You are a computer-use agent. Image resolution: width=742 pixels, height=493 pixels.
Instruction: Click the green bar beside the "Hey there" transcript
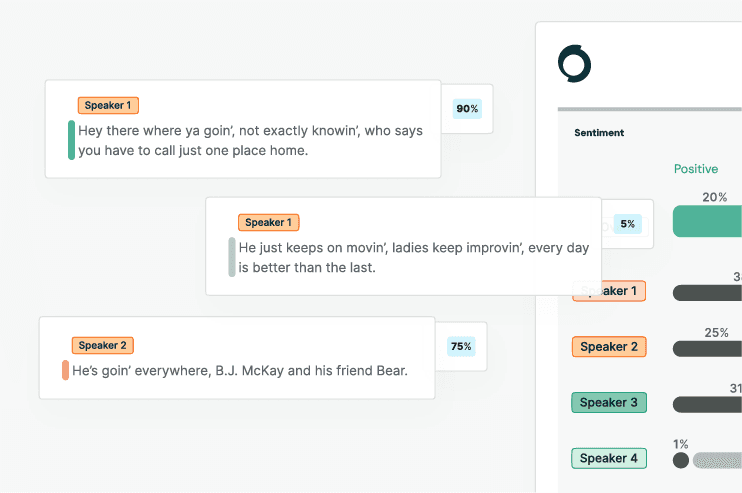[71, 140]
